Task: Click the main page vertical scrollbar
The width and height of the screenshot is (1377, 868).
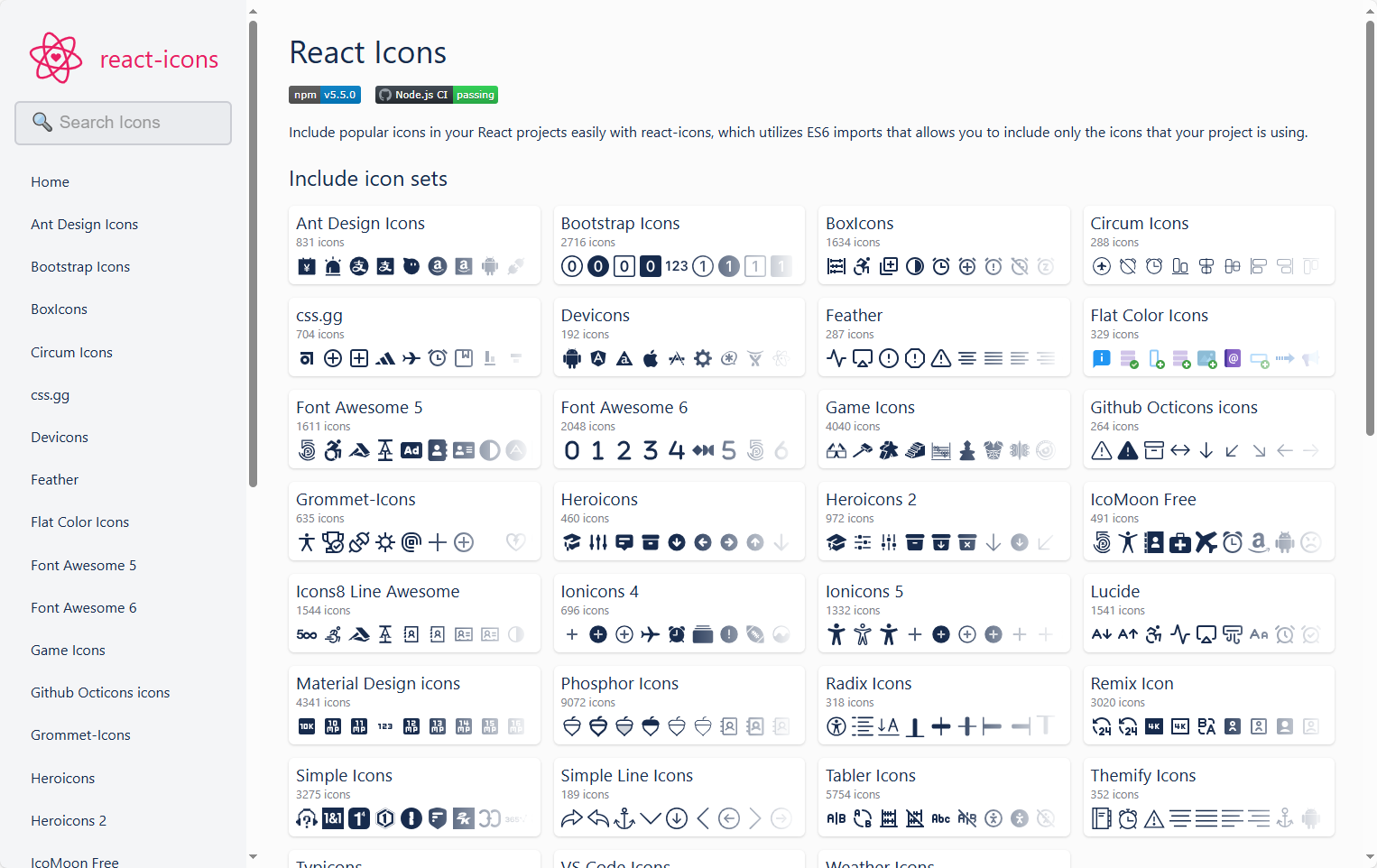Action: pos(1370,229)
